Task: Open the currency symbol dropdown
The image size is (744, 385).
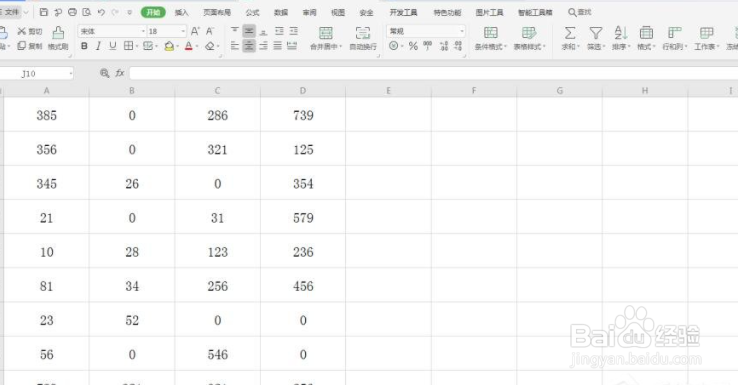Action: 402,47
